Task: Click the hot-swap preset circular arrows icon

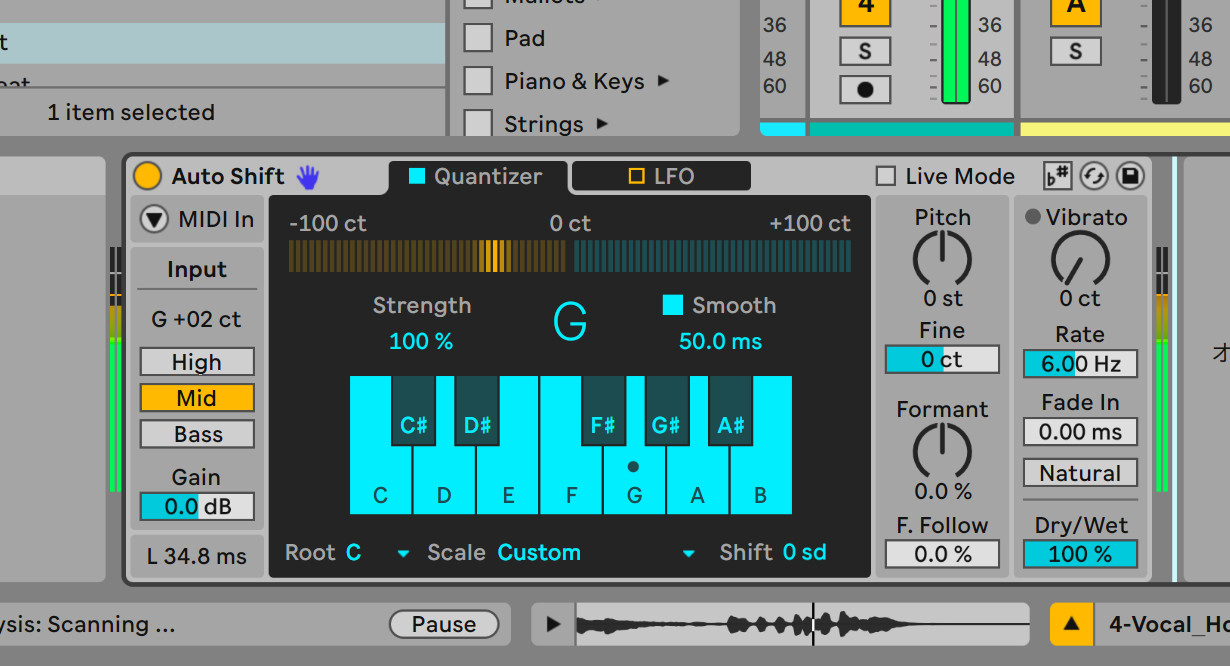Action: coord(1094,176)
